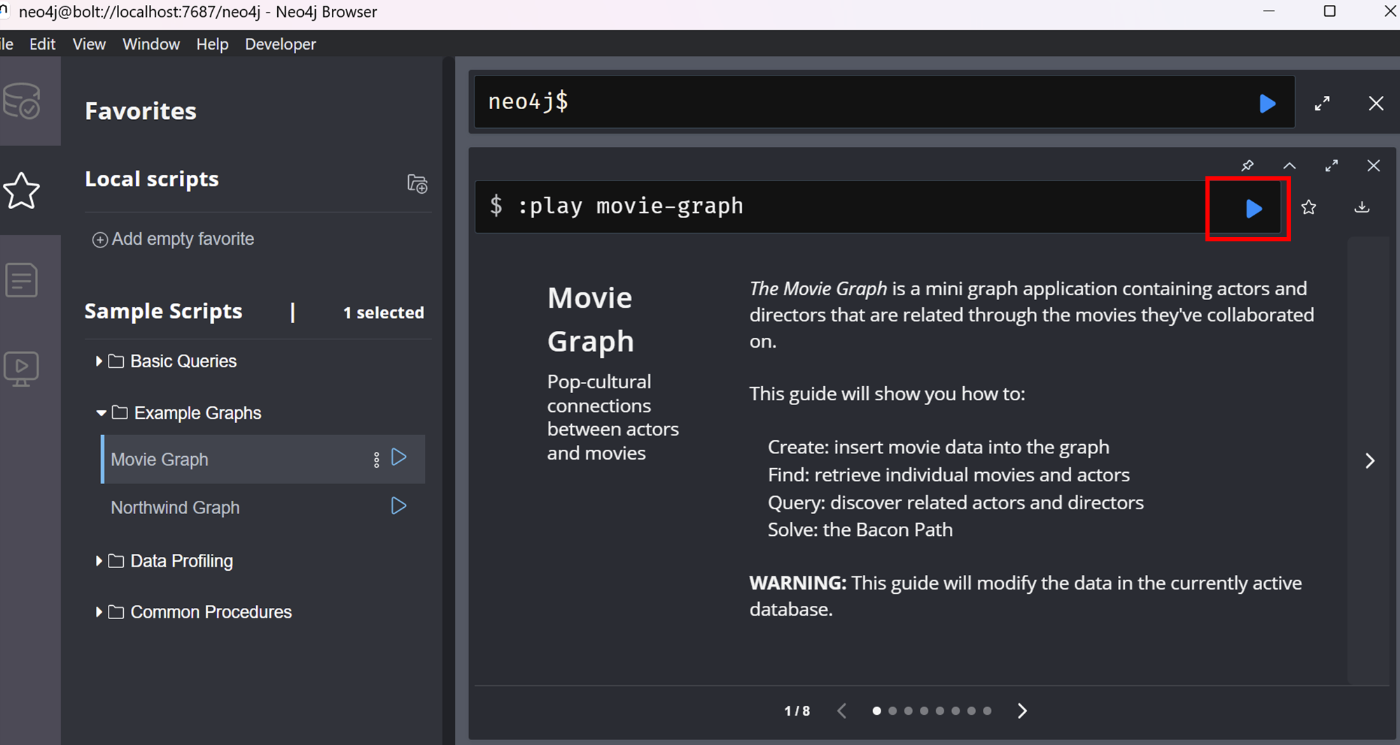
Task: Open the Help menu
Action: point(212,44)
